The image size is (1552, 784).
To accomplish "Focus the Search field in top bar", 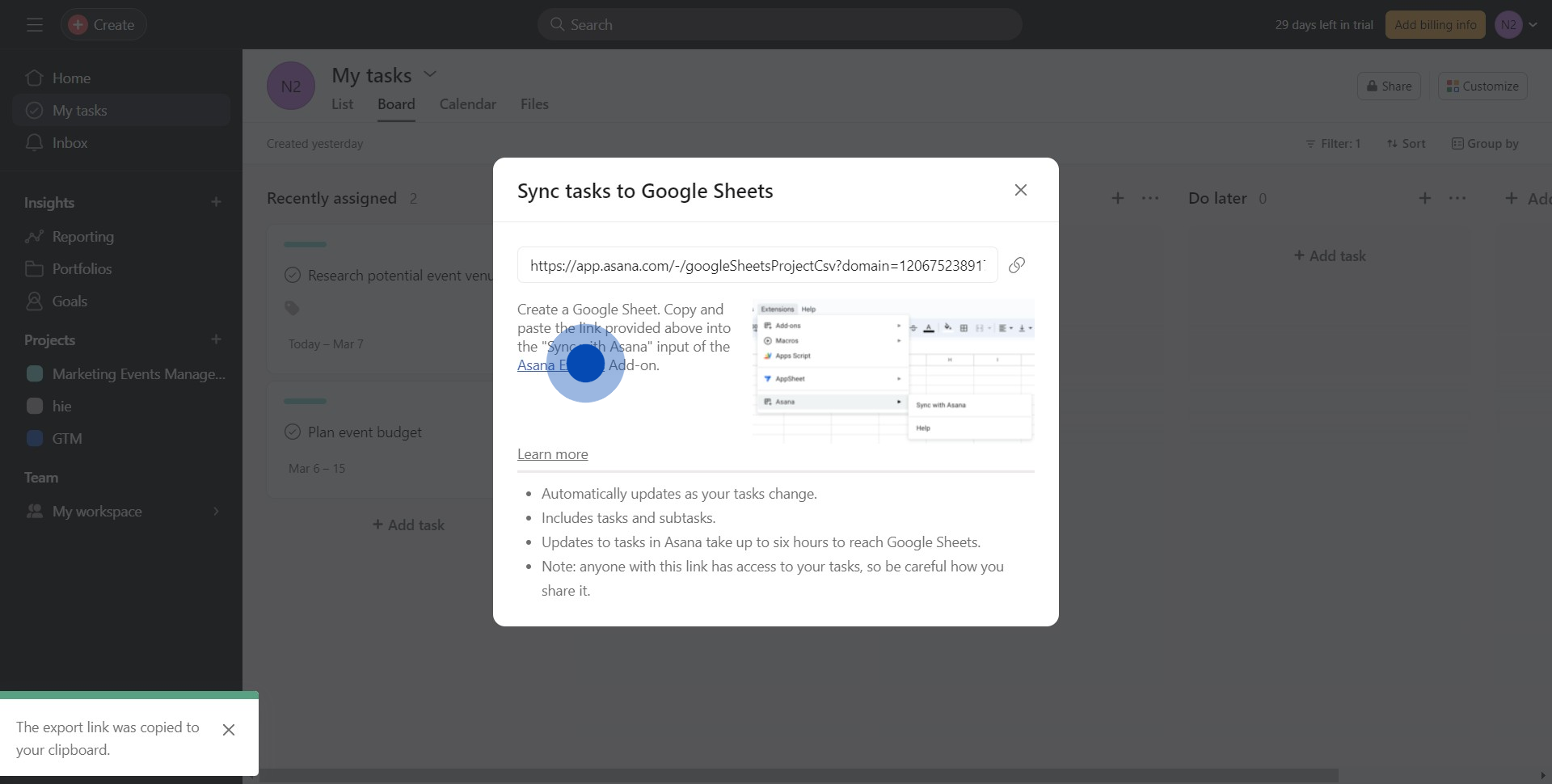I will tap(779, 25).
